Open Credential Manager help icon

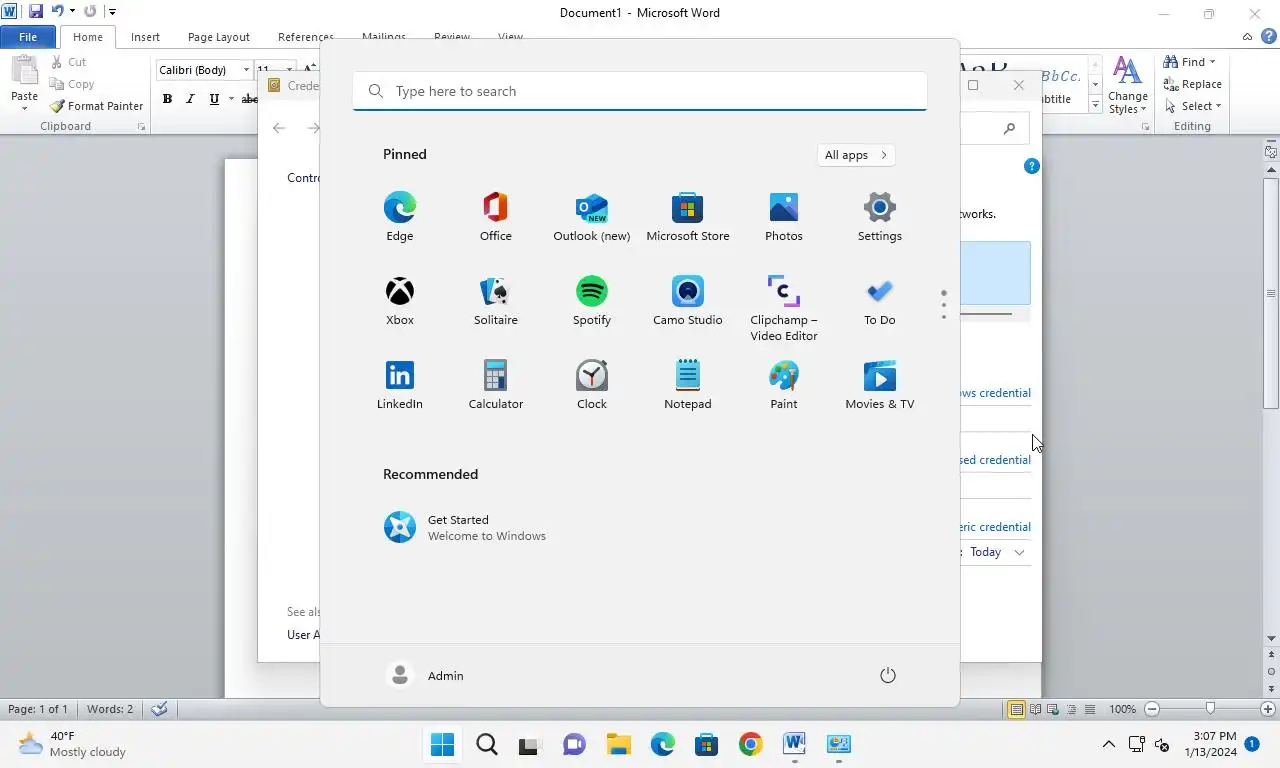pos(1032,166)
